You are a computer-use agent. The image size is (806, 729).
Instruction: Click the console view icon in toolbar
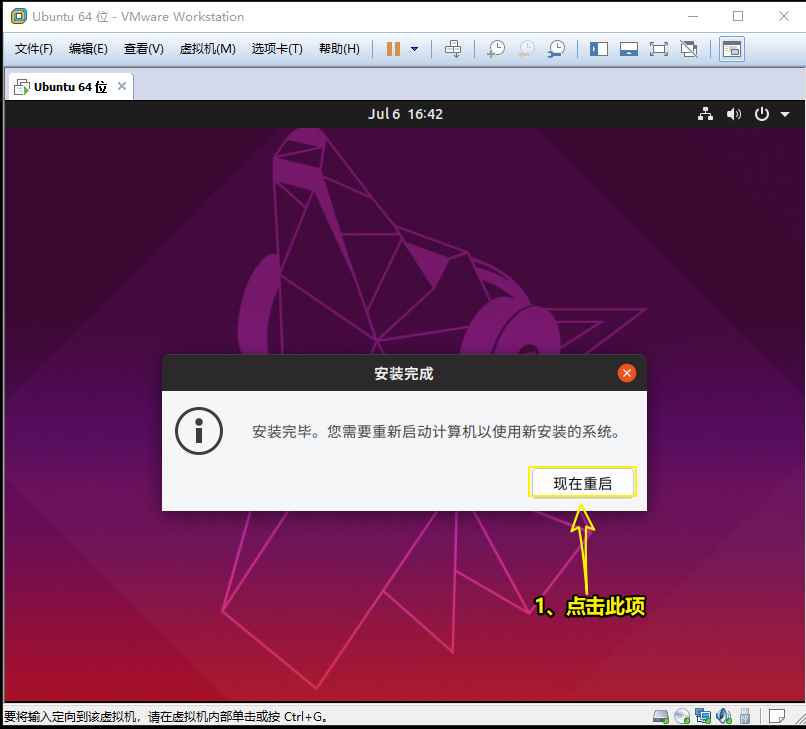[732, 49]
